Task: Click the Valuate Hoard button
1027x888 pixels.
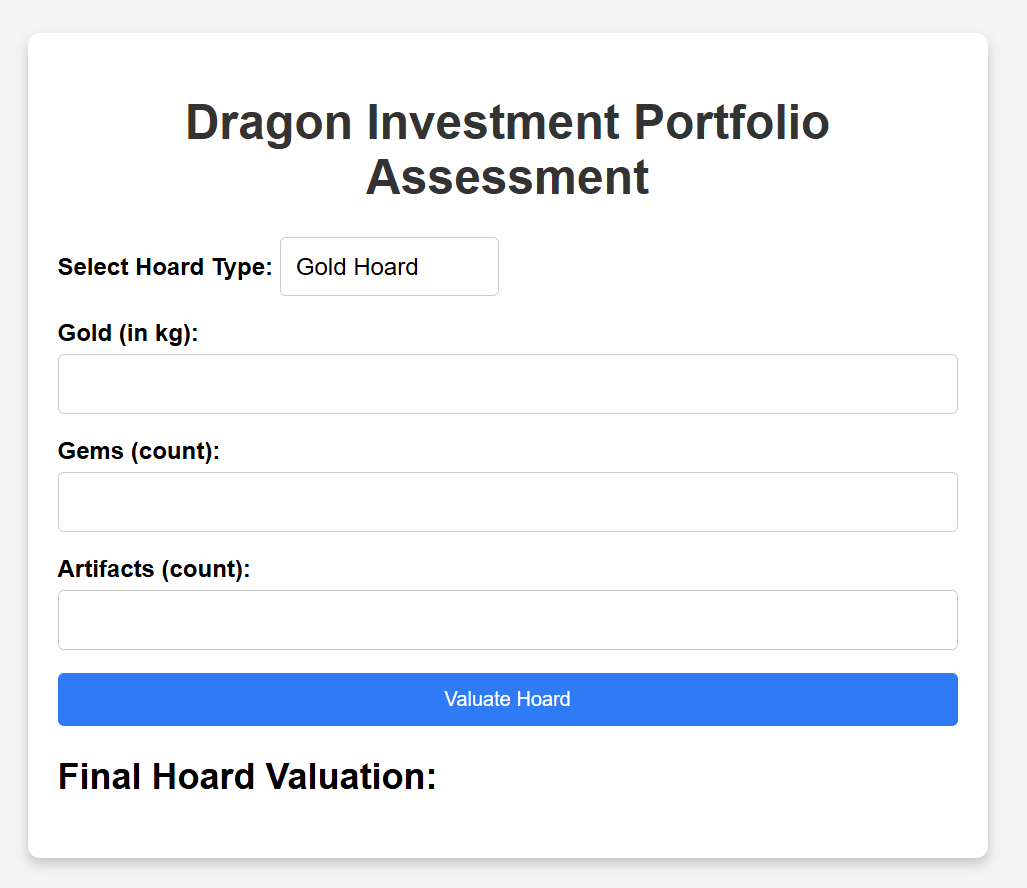Action: tap(508, 699)
